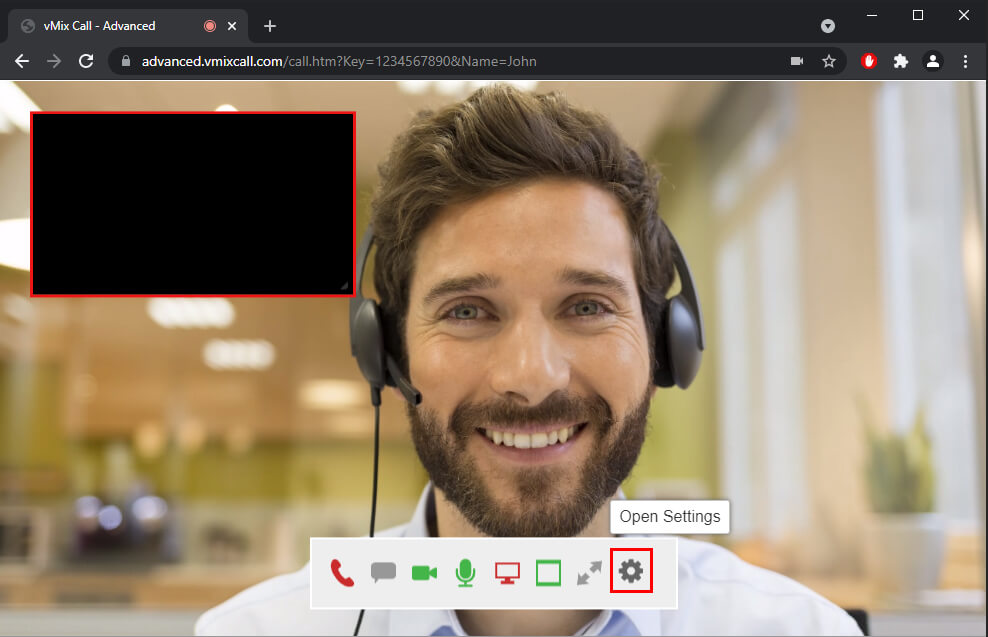Mute the green microphone button
Image resolution: width=988 pixels, height=637 pixels.
465,573
